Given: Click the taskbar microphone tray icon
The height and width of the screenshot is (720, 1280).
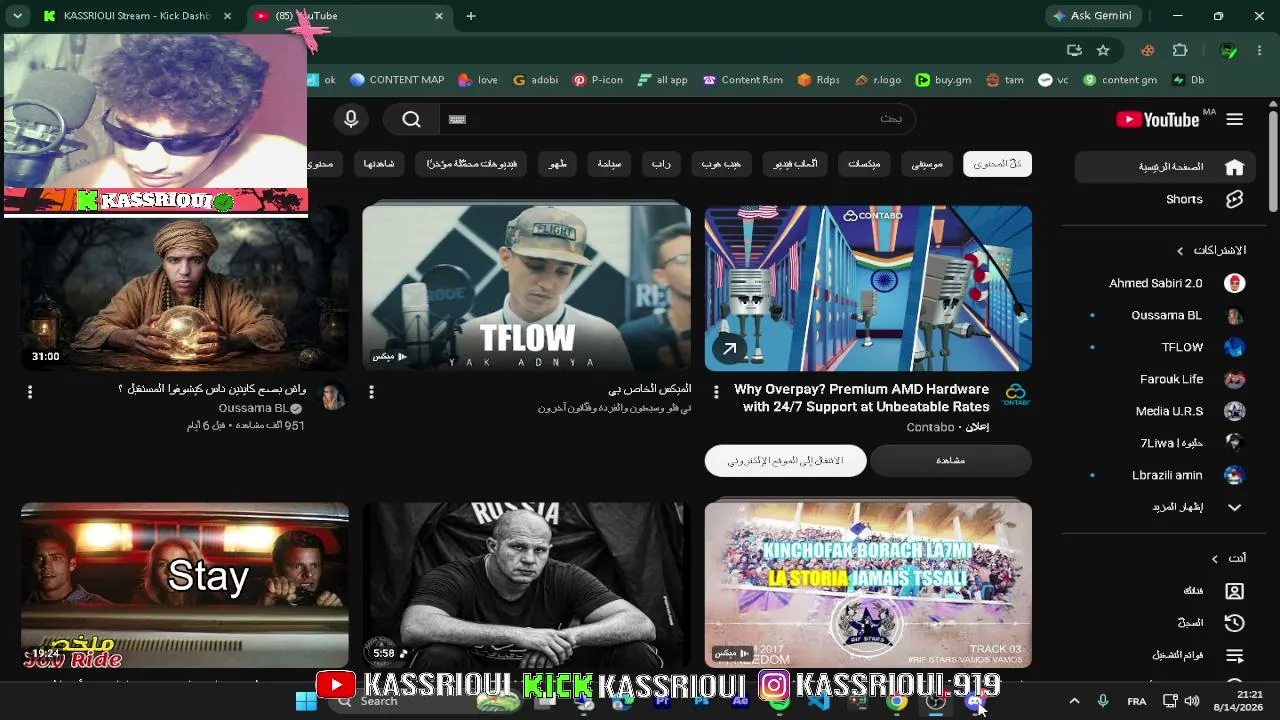Looking at the screenshot, I should 1102,701.
